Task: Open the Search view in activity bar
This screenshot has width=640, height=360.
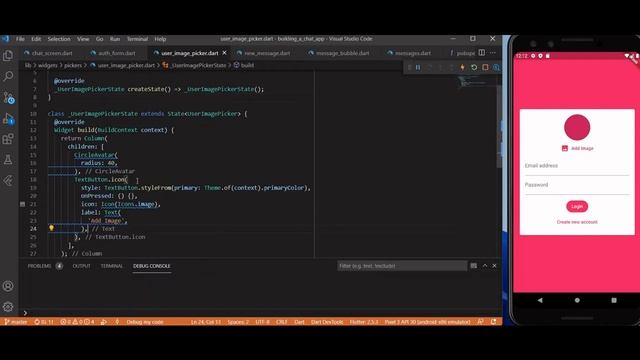Action: [x=8, y=76]
